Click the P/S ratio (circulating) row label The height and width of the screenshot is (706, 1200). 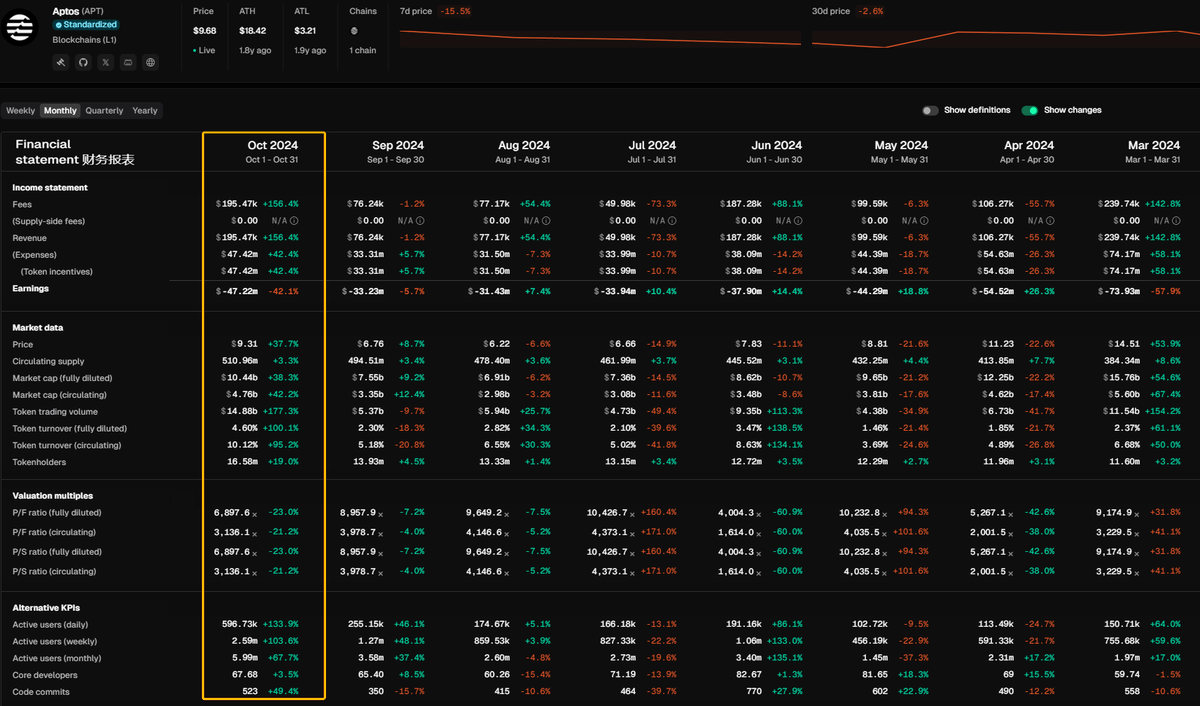point(54,571)
